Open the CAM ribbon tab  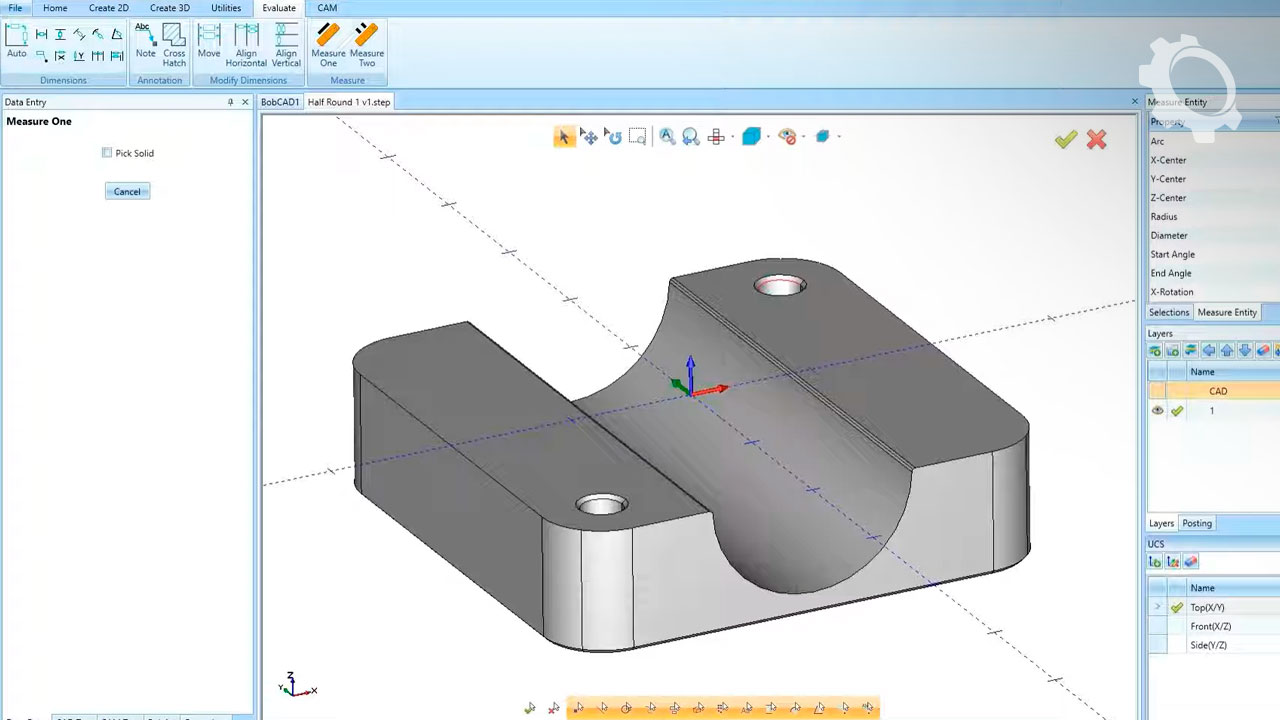pos(327,8)
